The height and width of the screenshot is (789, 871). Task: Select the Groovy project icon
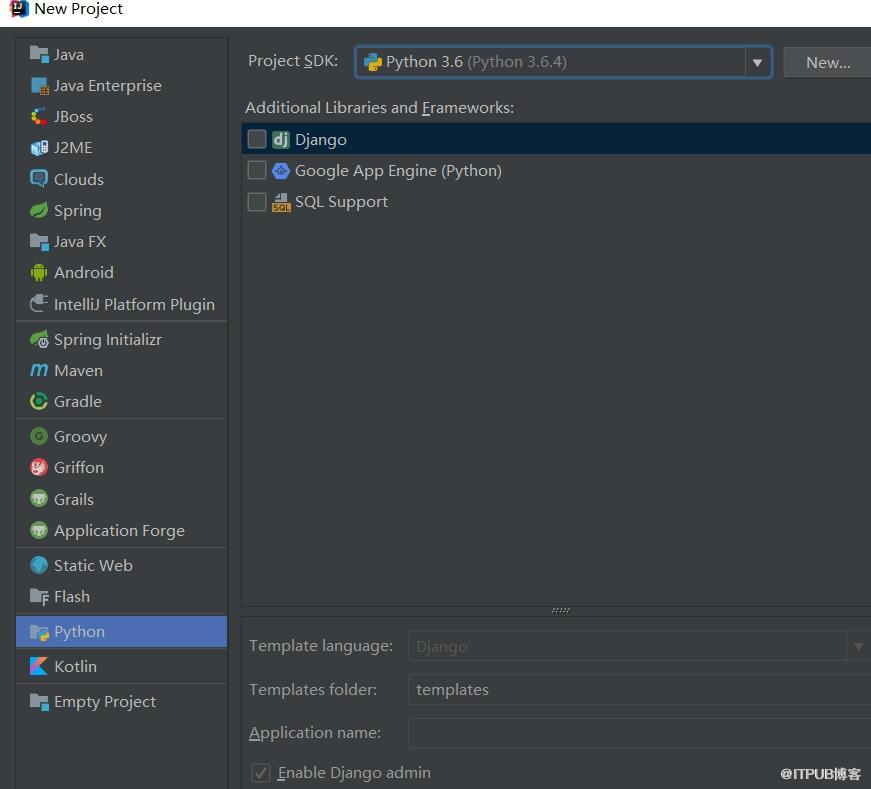pyautogui.click(x=39, y=436)
